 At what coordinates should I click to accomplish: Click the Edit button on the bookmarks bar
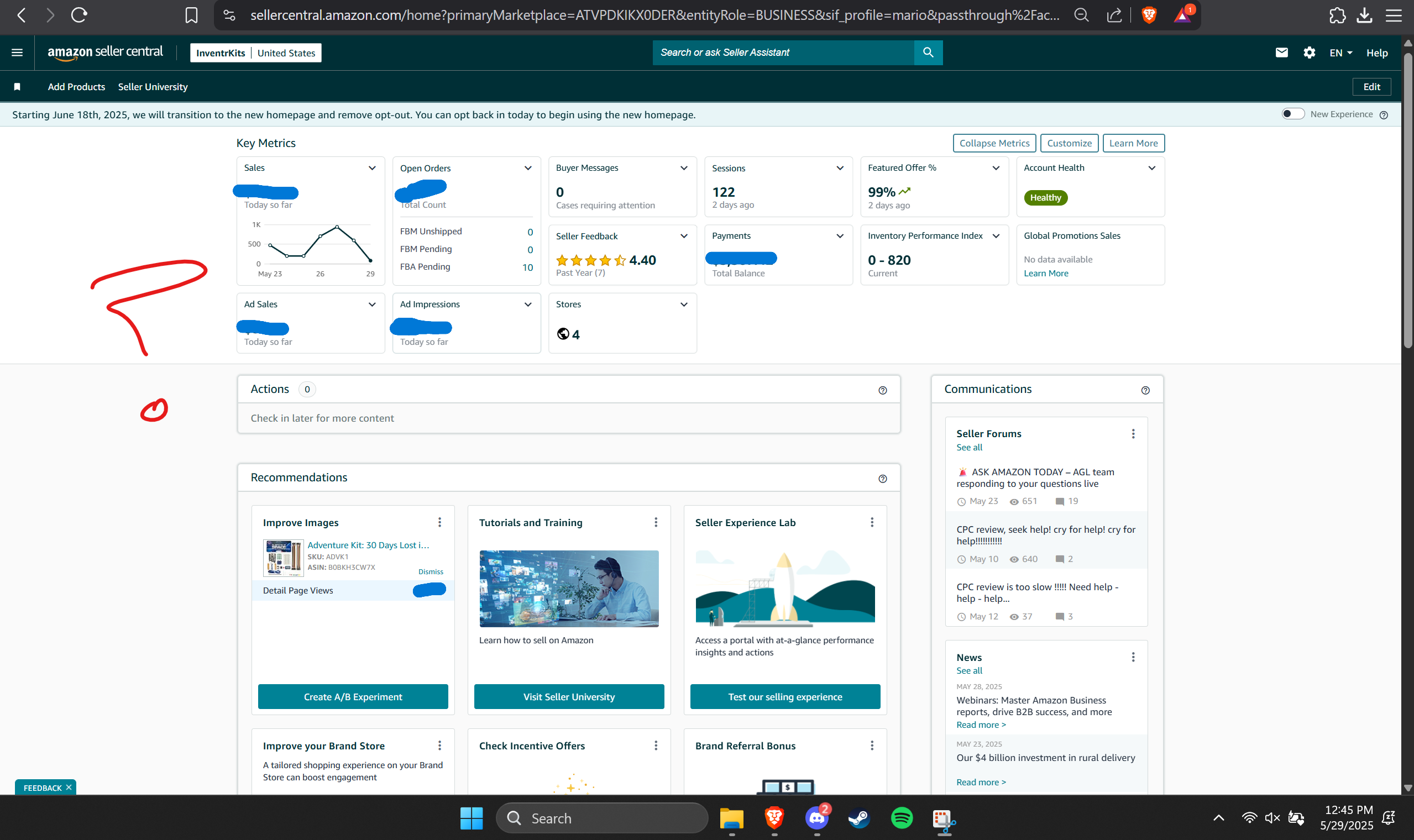tap(1371, 87)
